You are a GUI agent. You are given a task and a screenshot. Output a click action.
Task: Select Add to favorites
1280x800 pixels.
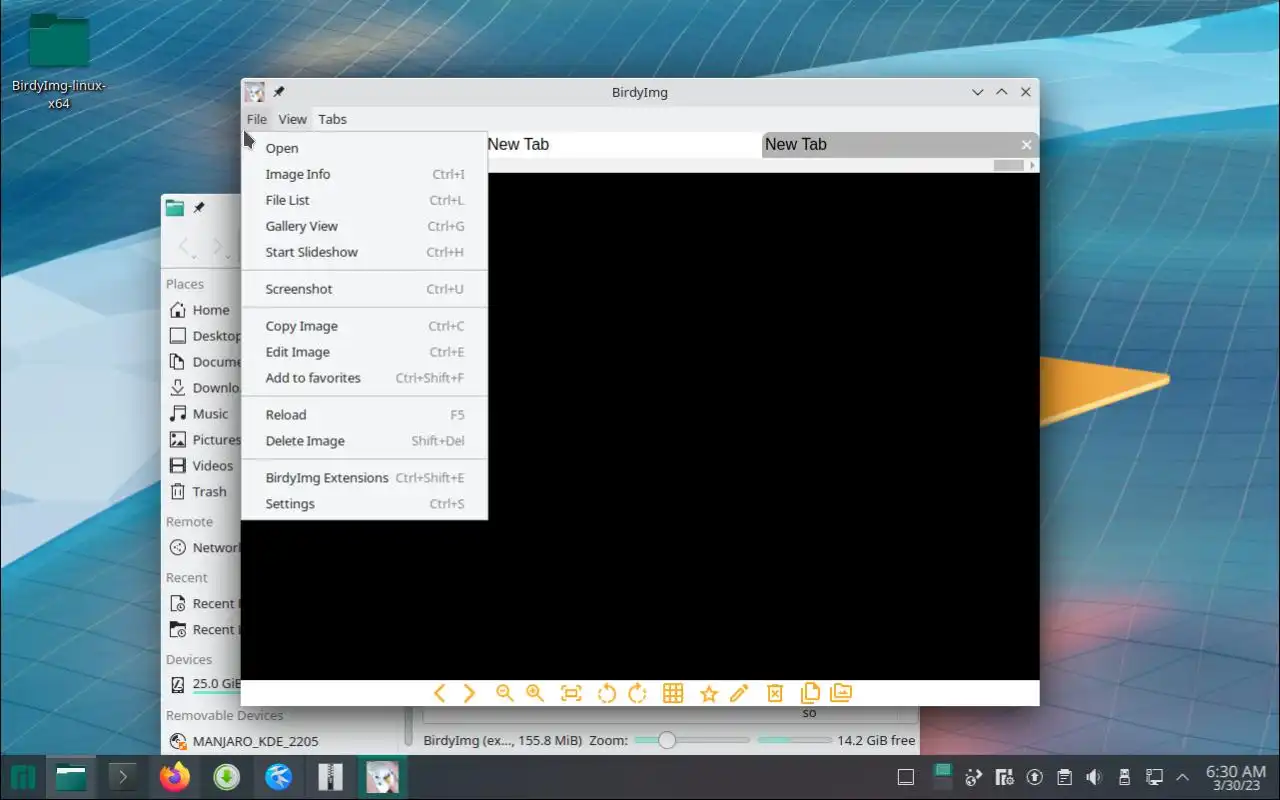364,378
